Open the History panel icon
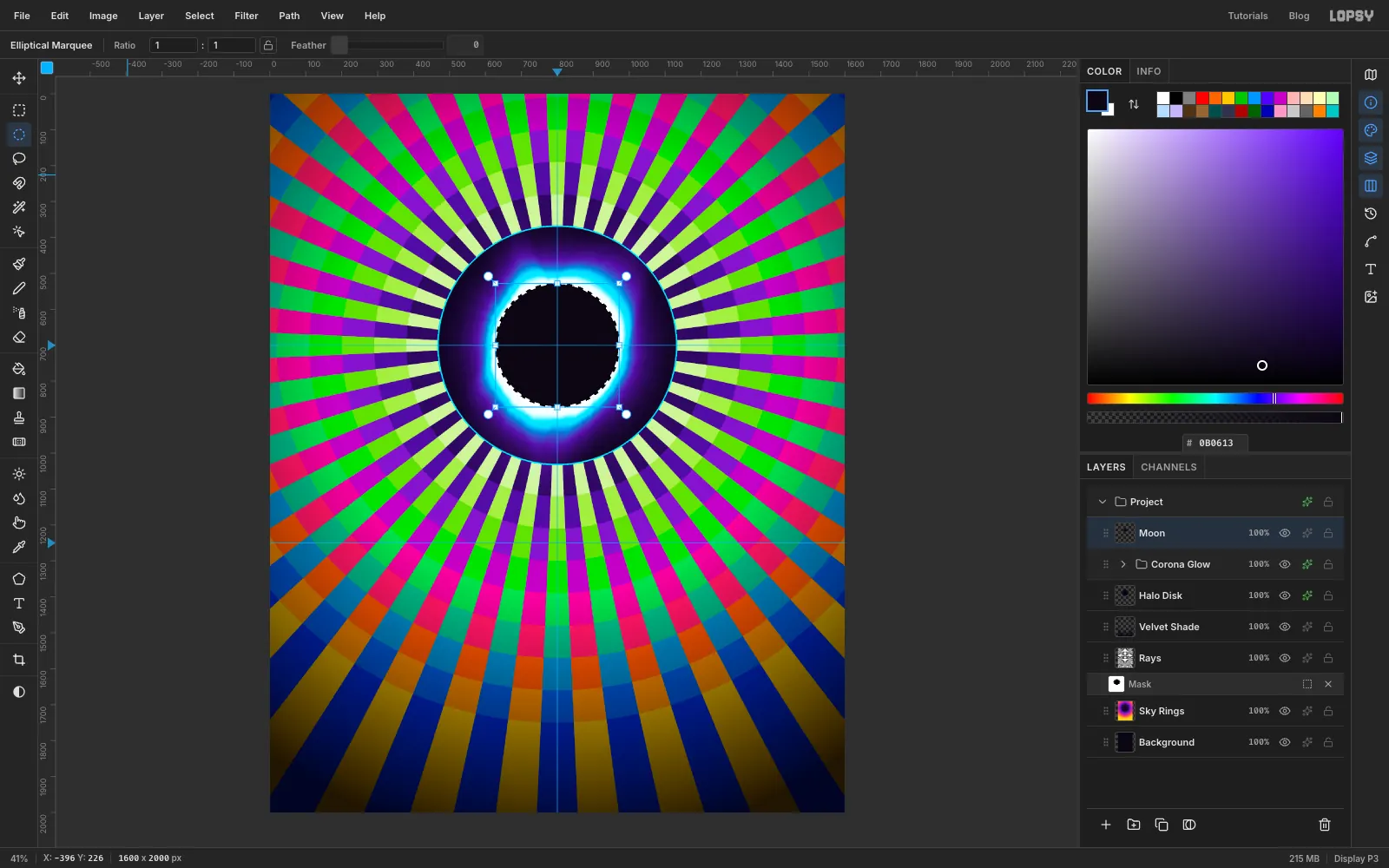The height and width of the screenshot is (868, 1389). point(1371,214)
